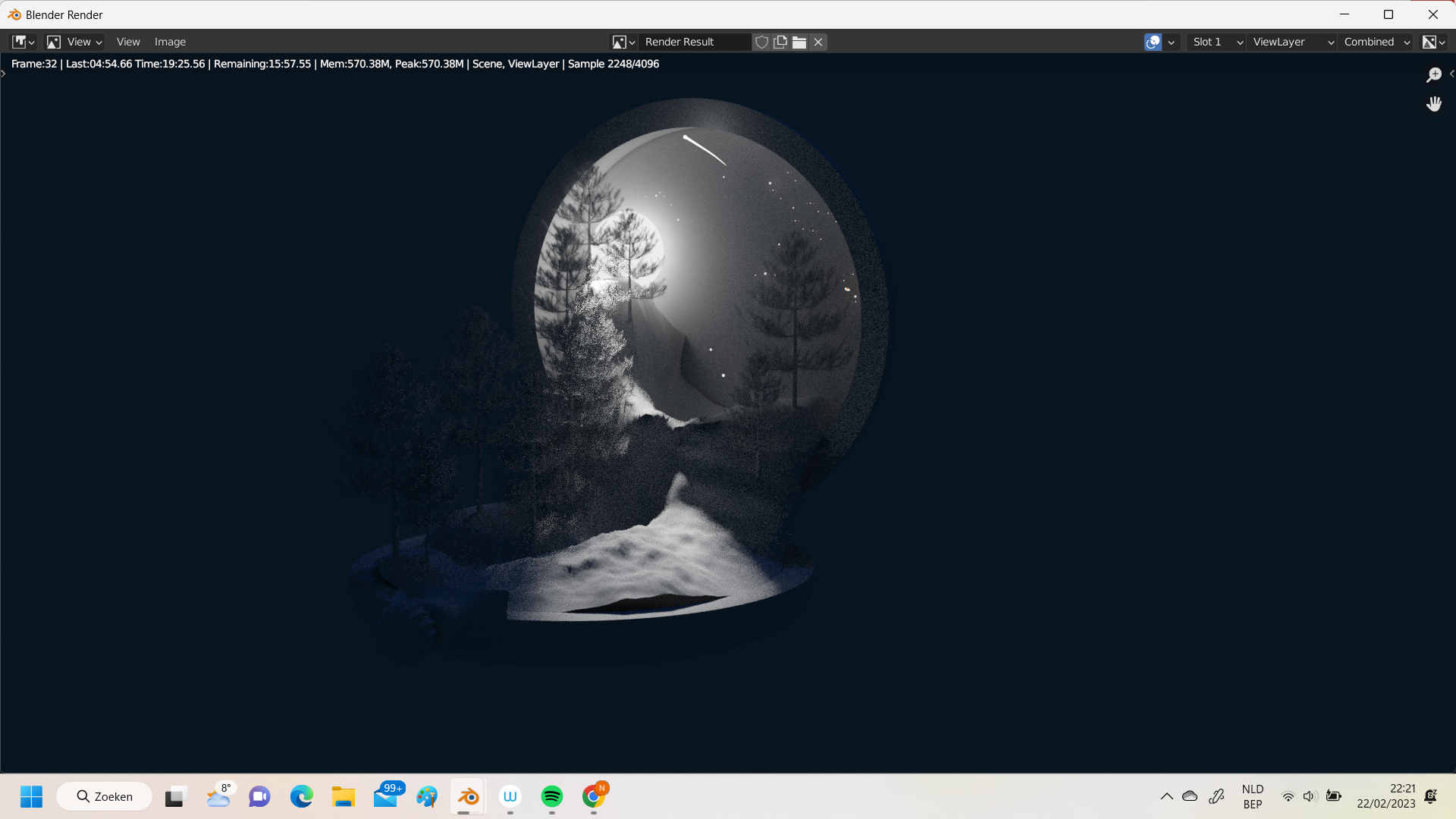
Task: Click the new image copy icon
Action: click(780, 42)
